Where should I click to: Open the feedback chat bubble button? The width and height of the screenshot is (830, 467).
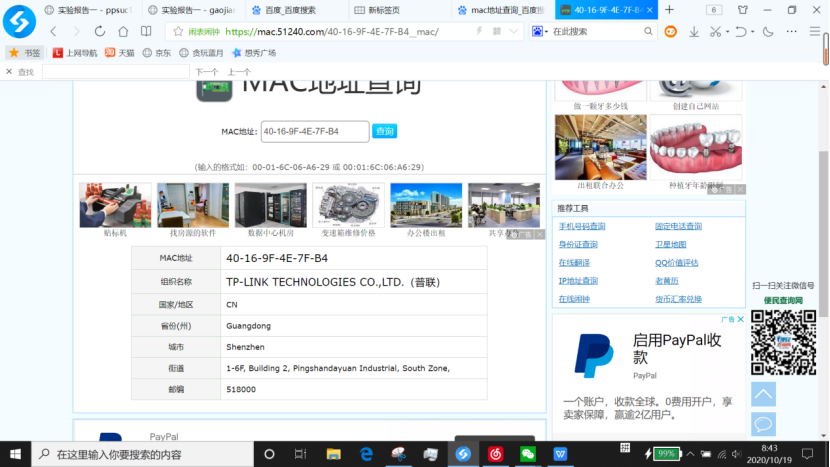763,424
